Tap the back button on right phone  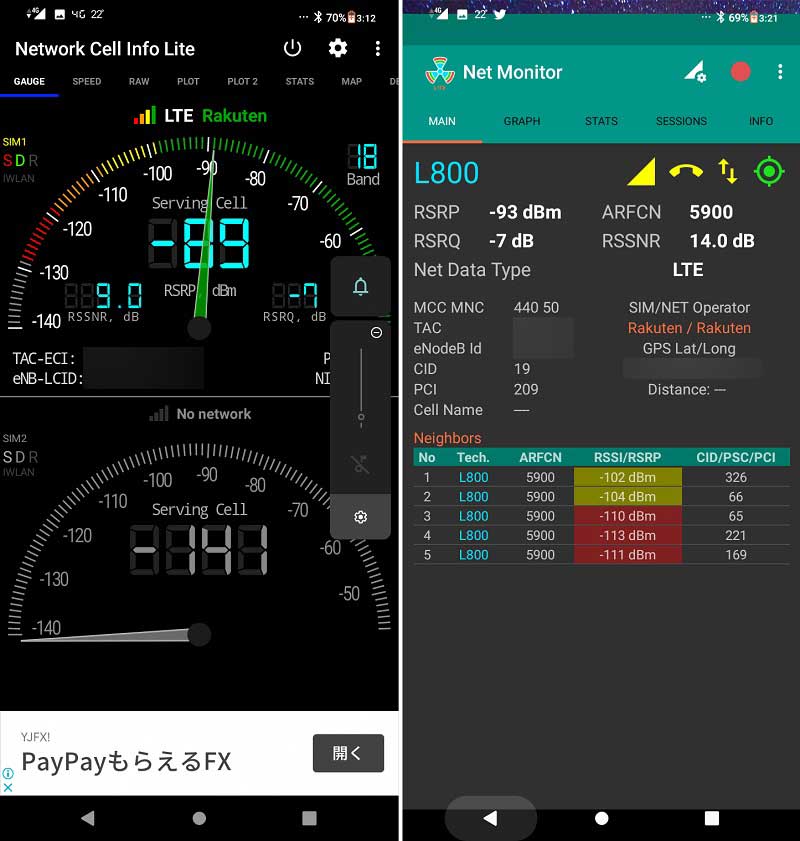(490, 818)
